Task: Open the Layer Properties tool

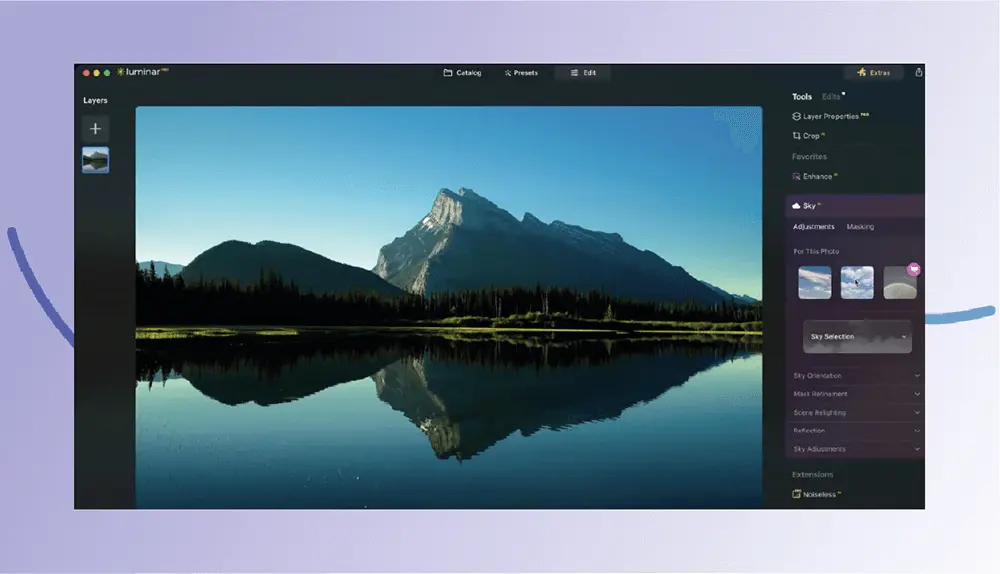Action: (830, 116)
